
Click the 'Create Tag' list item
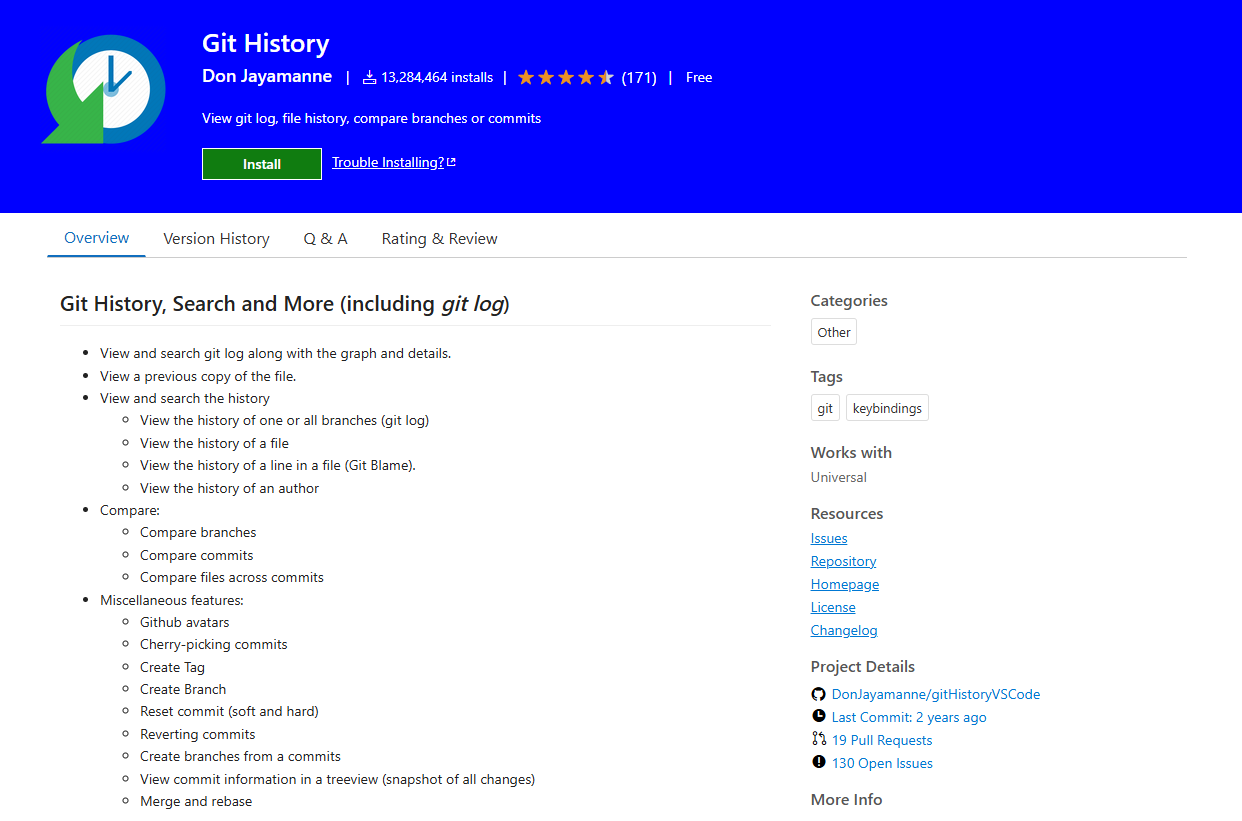click(172, 667)
